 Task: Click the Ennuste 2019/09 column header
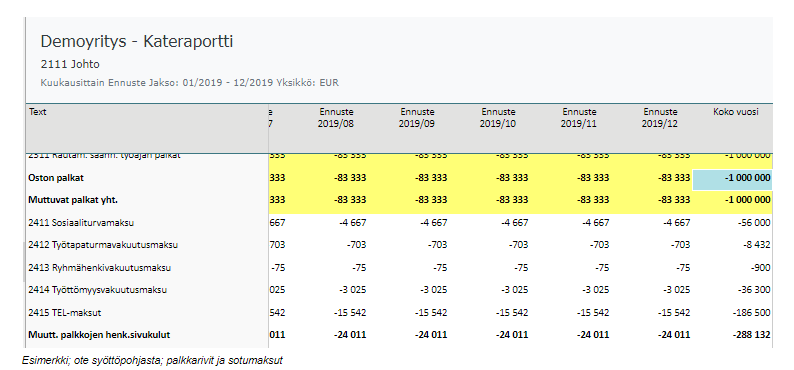tap(417, 118)
